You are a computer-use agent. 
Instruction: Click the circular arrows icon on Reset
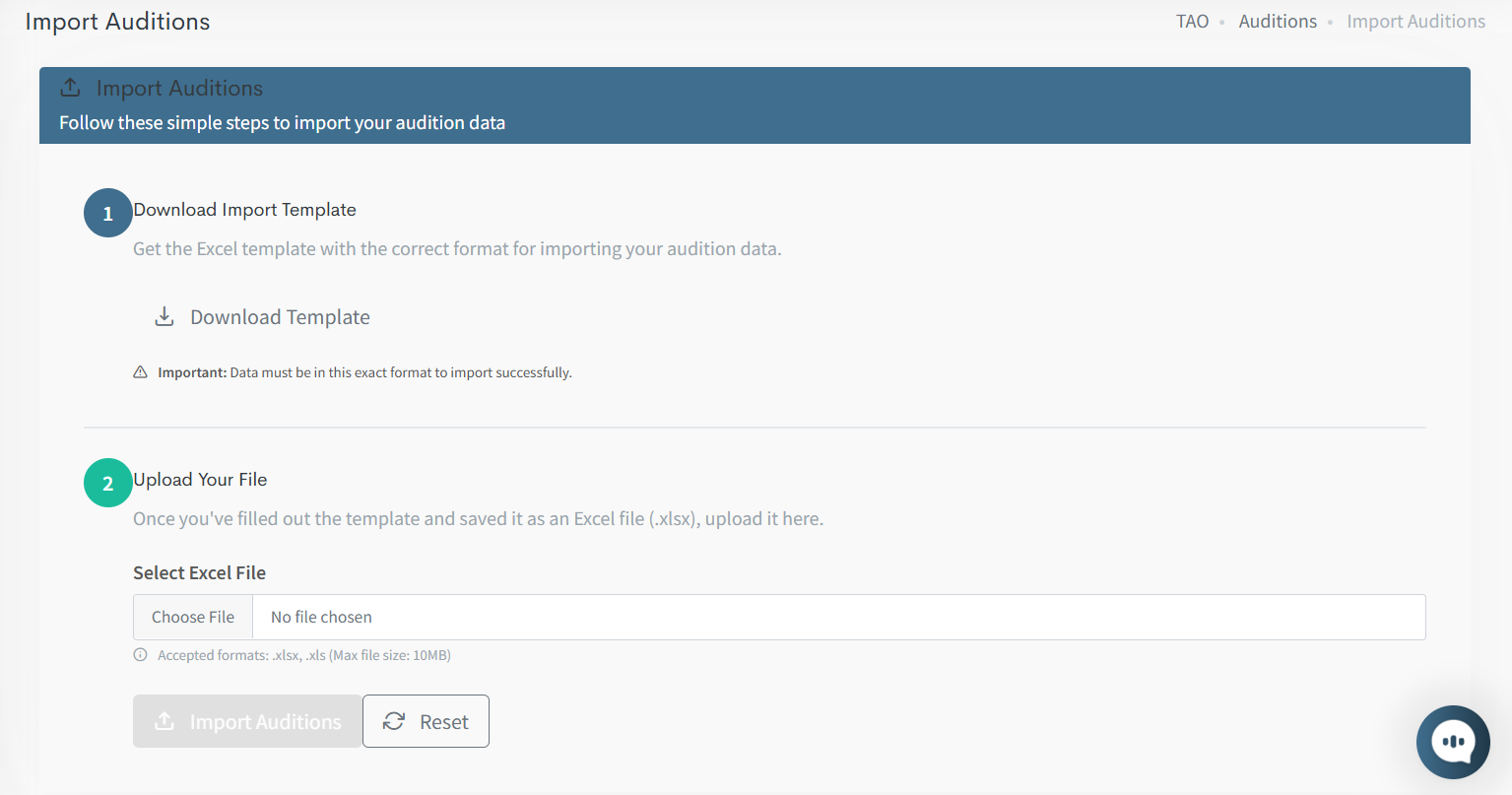(x=394, y=722)
